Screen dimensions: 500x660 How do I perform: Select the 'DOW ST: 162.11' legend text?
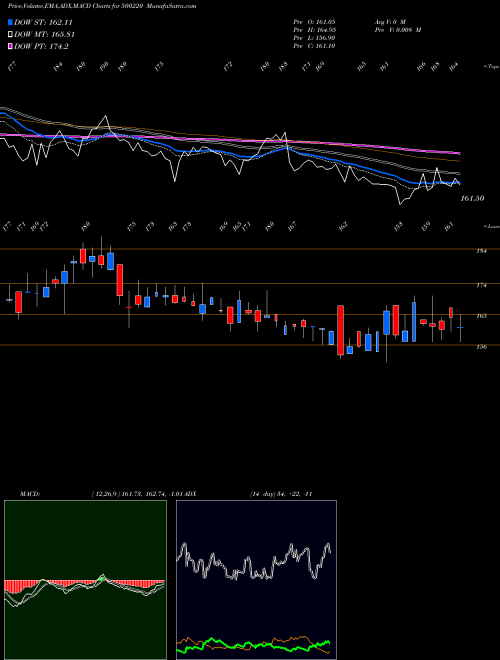[43, 22]
